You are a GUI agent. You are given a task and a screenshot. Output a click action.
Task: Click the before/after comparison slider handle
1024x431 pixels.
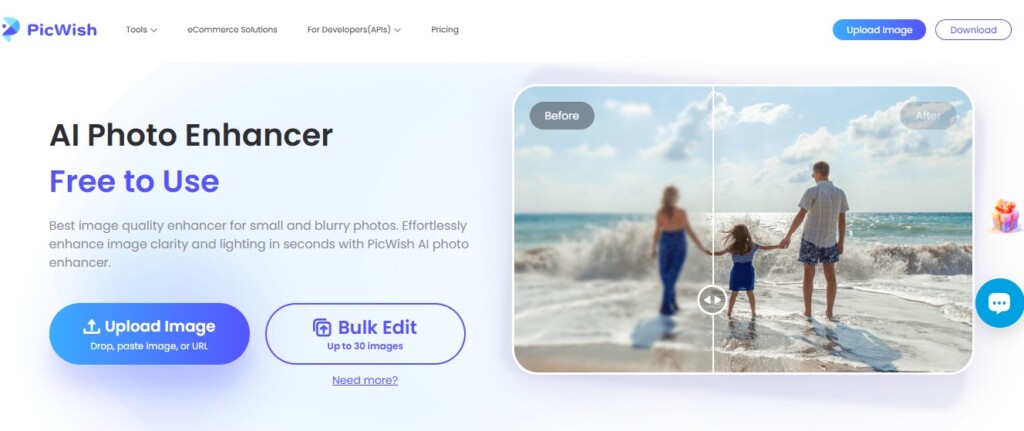click(712, 300)
